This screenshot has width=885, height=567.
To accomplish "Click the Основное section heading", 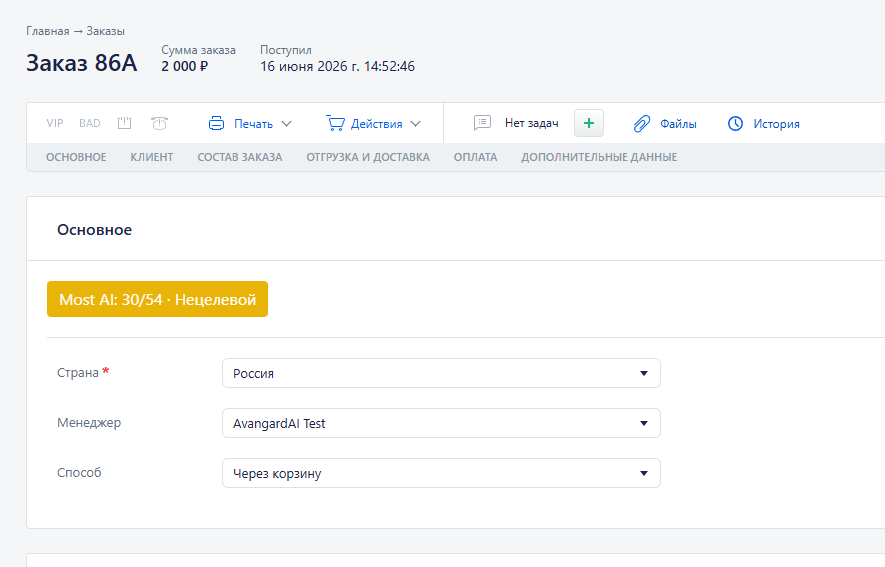I will [94, 230].
